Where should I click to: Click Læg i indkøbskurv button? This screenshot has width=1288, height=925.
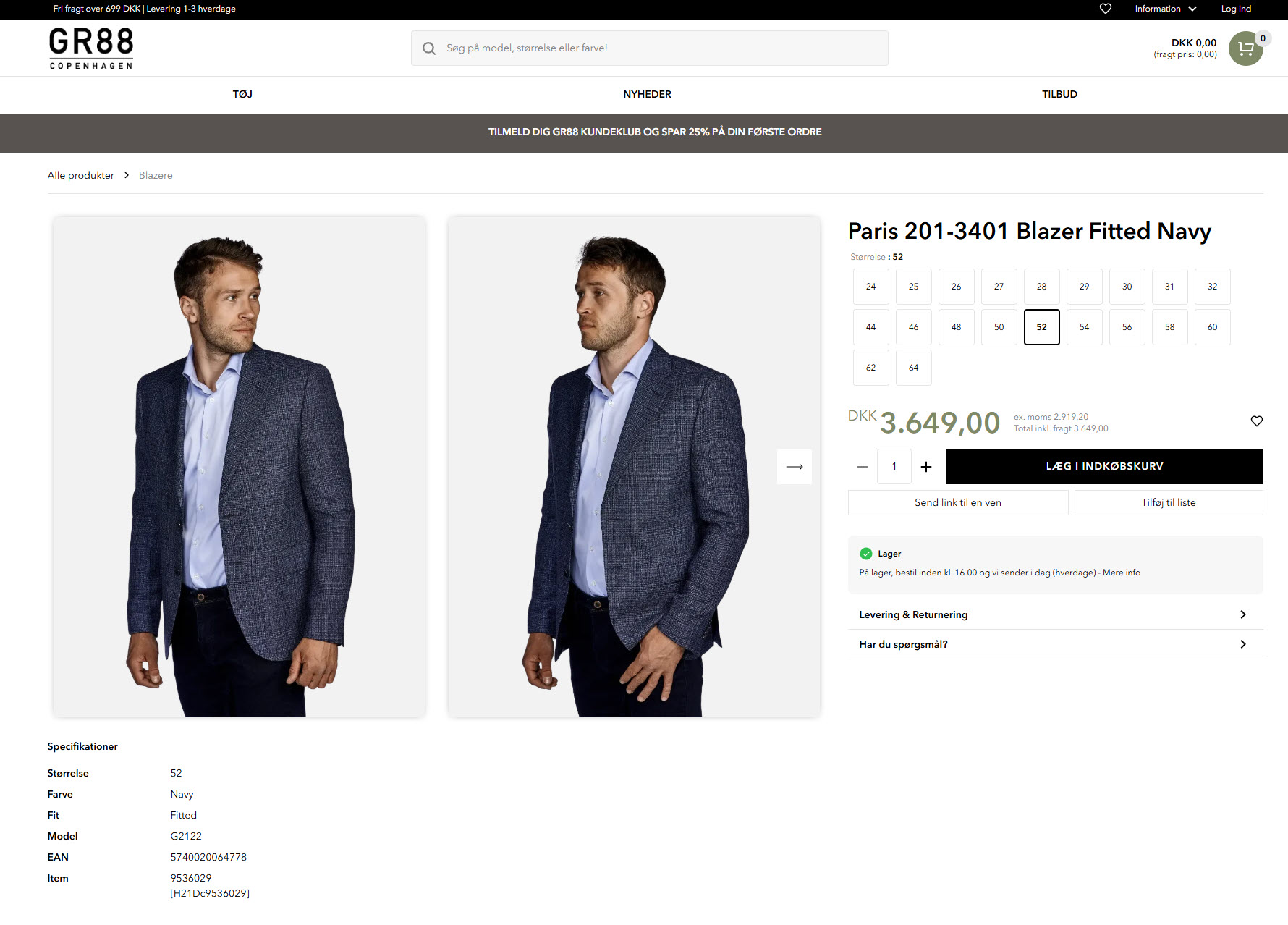click(1104, 467)
